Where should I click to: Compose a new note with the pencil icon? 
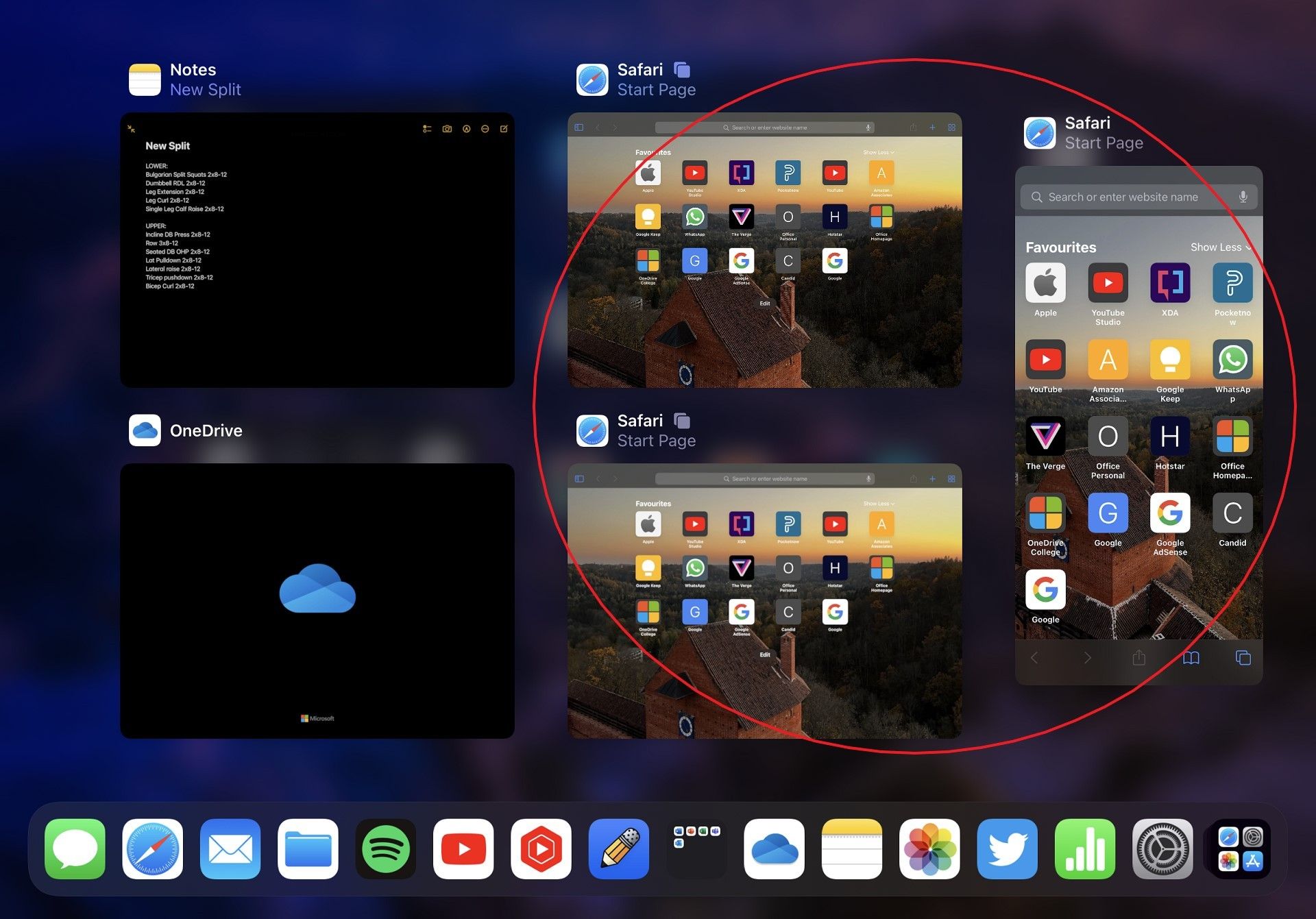click(x=504, y=129)
